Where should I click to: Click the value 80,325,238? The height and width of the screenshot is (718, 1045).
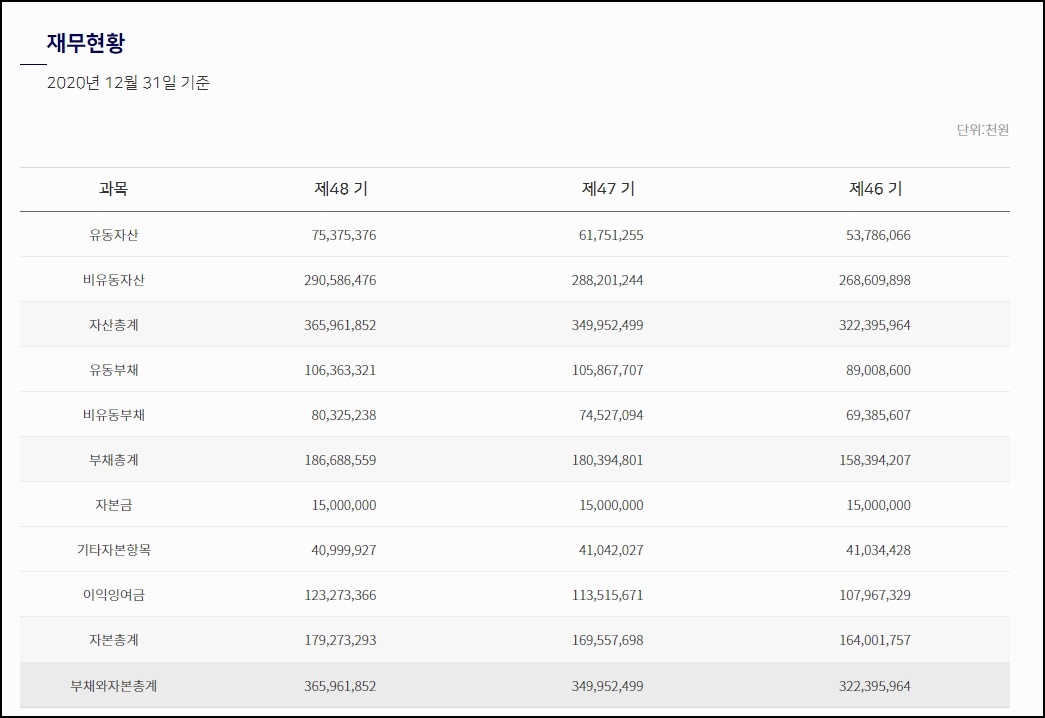(344, 415)
